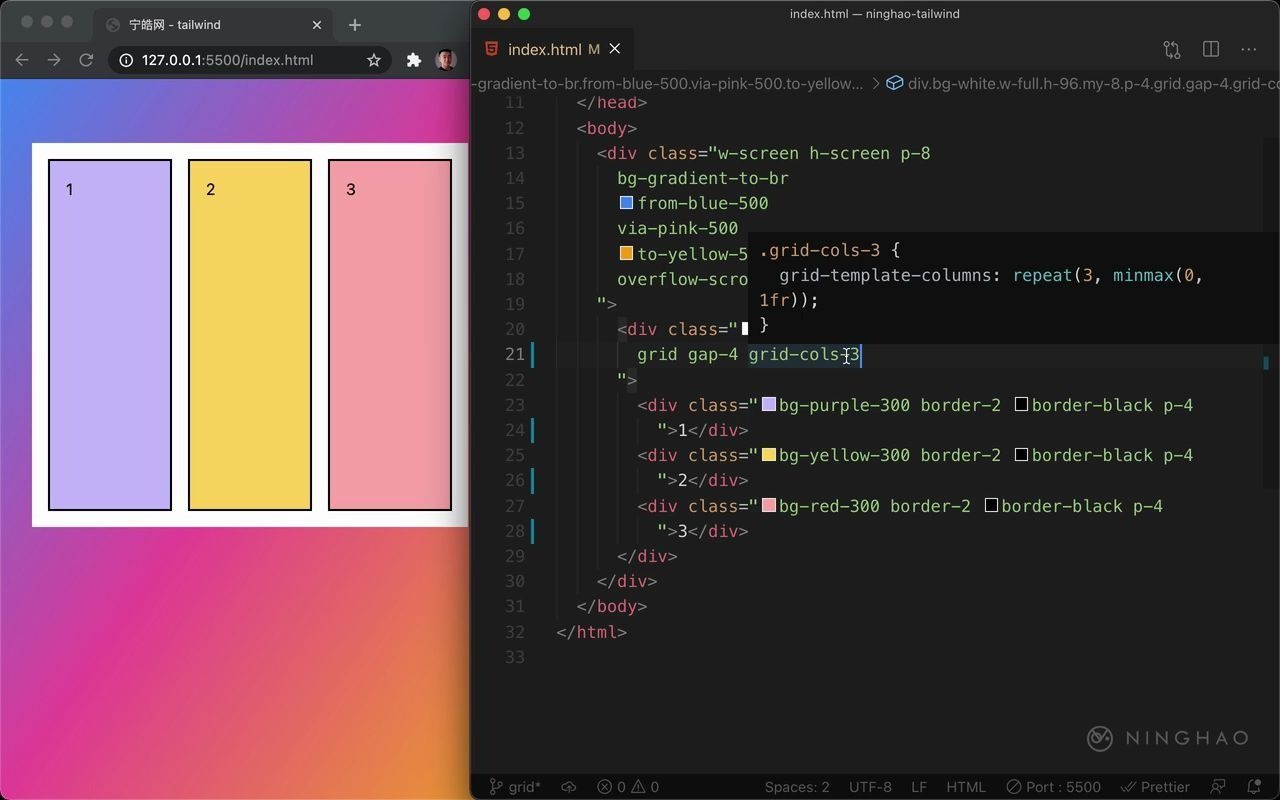Select the purple swatch beside bg-purple-300

pos(767,404)
